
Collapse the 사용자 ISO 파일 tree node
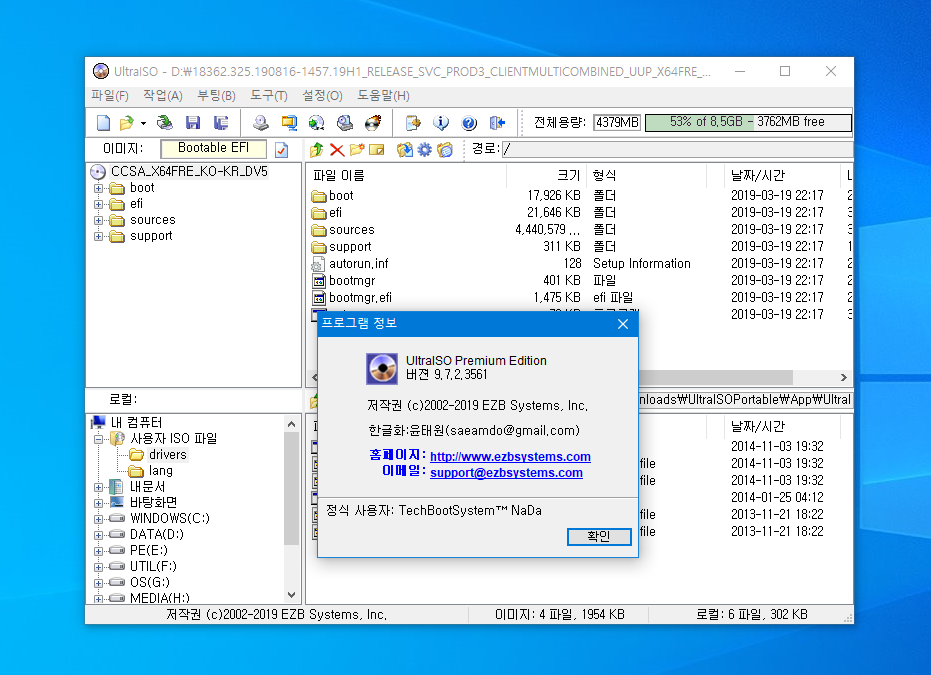[99, 439]
